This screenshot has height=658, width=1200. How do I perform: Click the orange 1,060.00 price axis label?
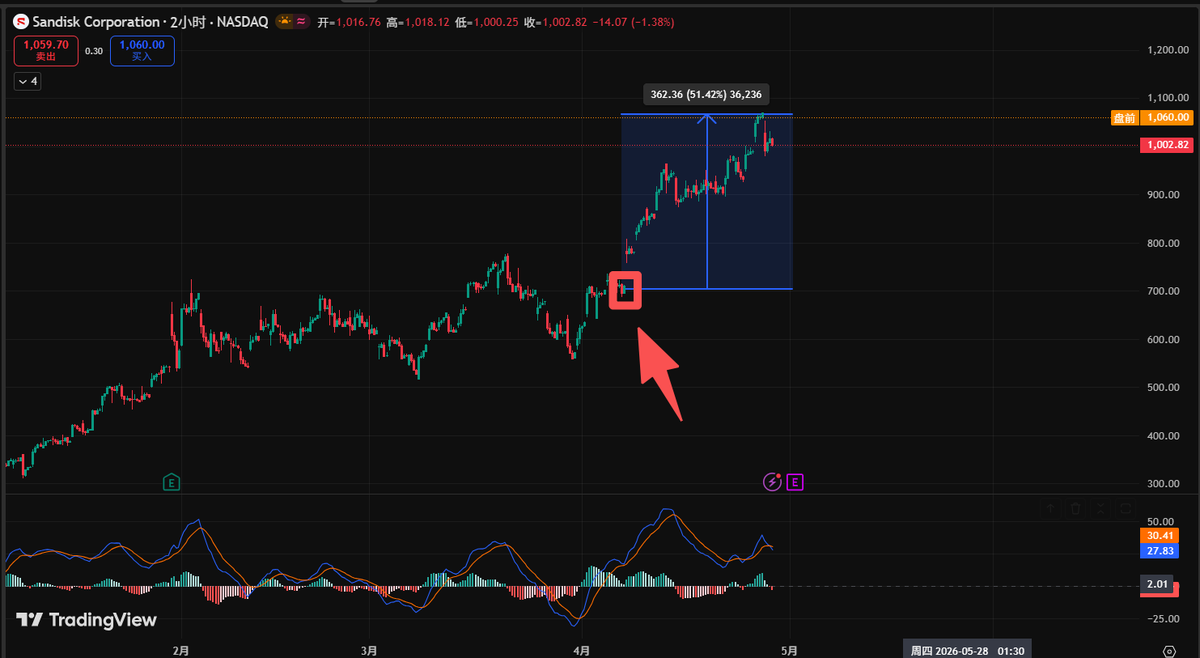(x=1167, y=117)
